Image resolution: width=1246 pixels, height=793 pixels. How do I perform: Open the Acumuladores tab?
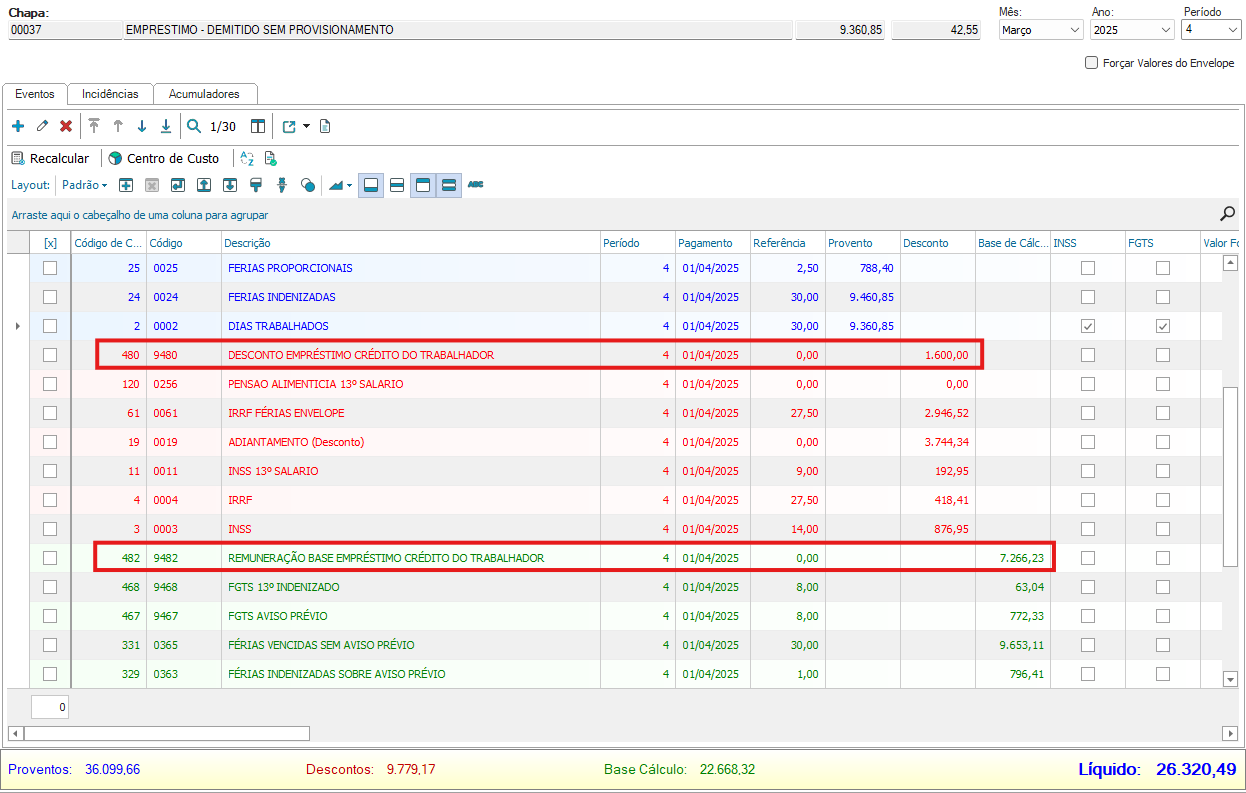coord(204,94)
